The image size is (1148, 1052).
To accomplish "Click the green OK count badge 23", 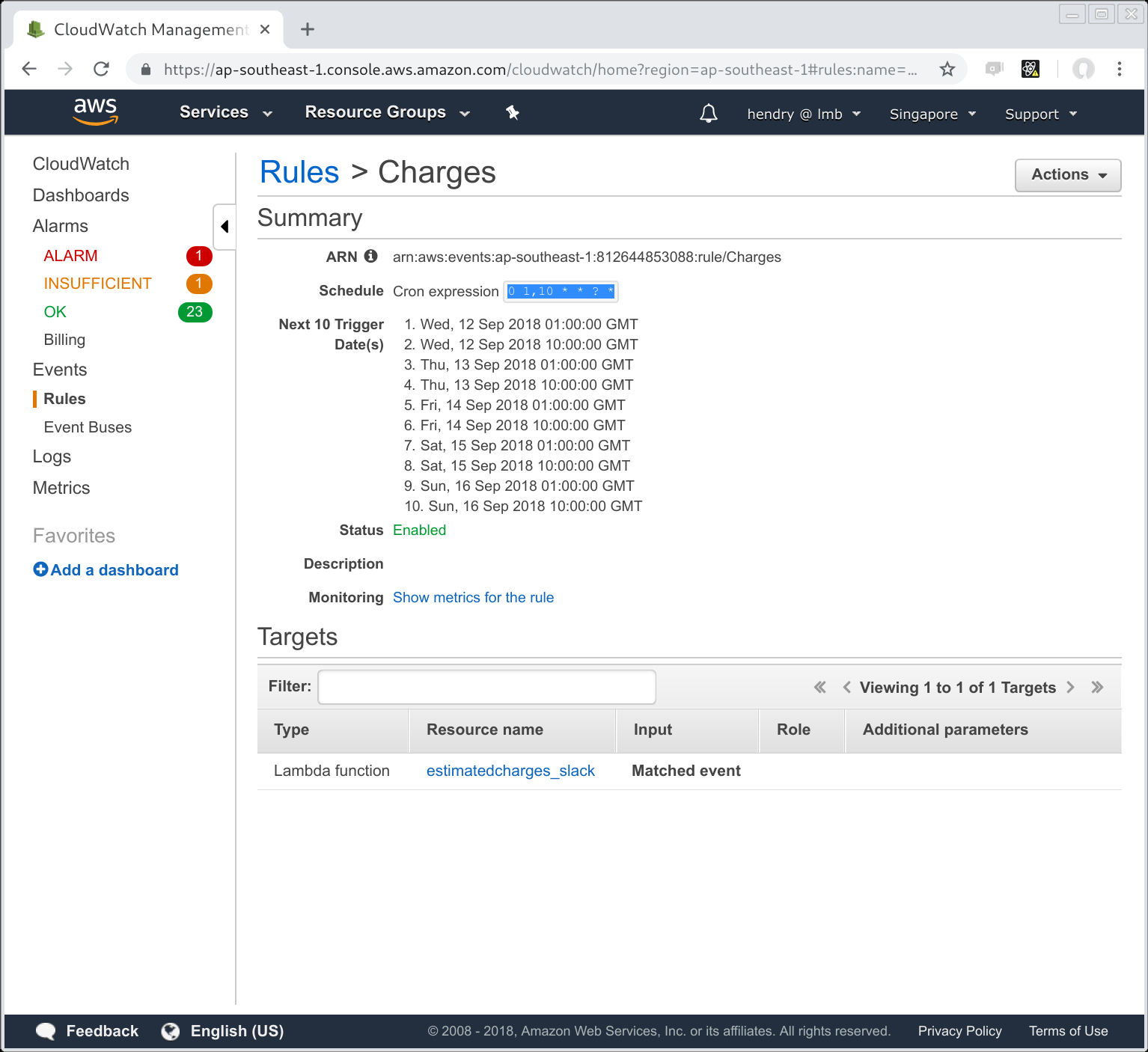I will tap(195, 312).
